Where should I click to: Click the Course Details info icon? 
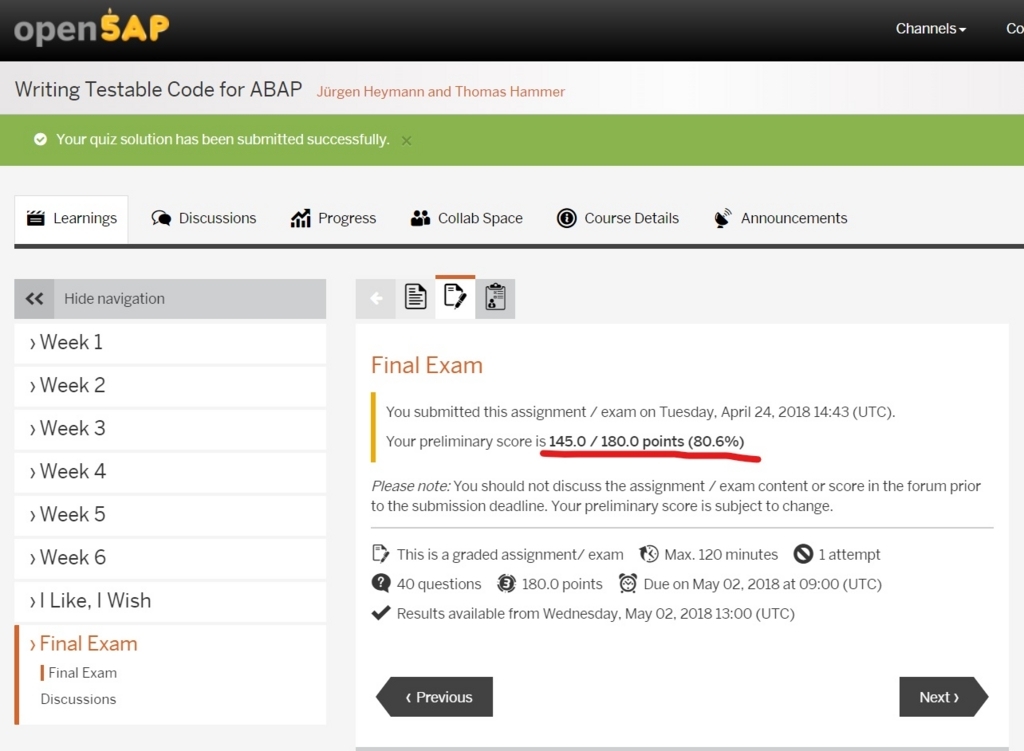566,218
